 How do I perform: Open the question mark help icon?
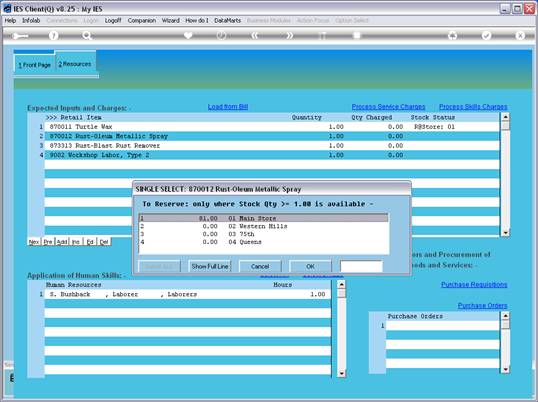[53, 36]
